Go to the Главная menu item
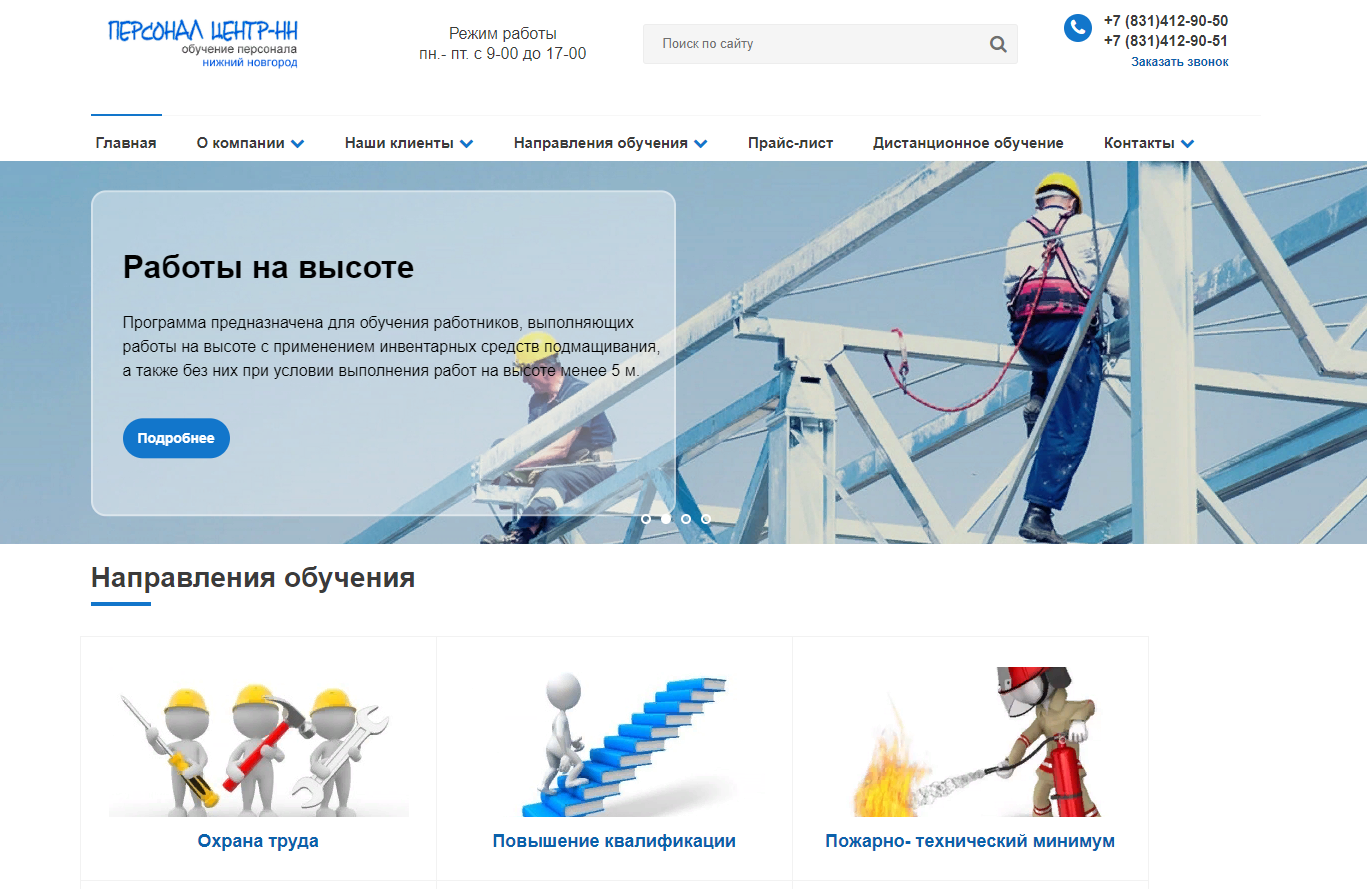Viewport: 1367px width, 889px height. pyautogui.click(x=126, y=143)
